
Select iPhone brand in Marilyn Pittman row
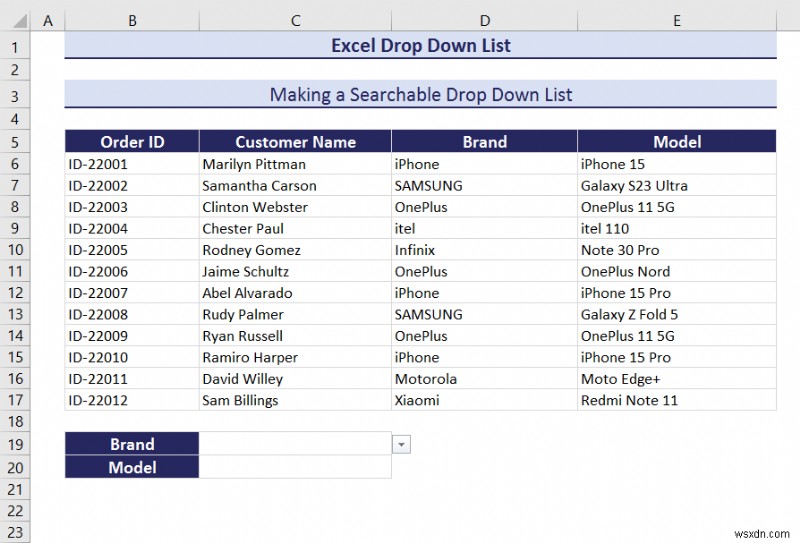click(485, 164)
